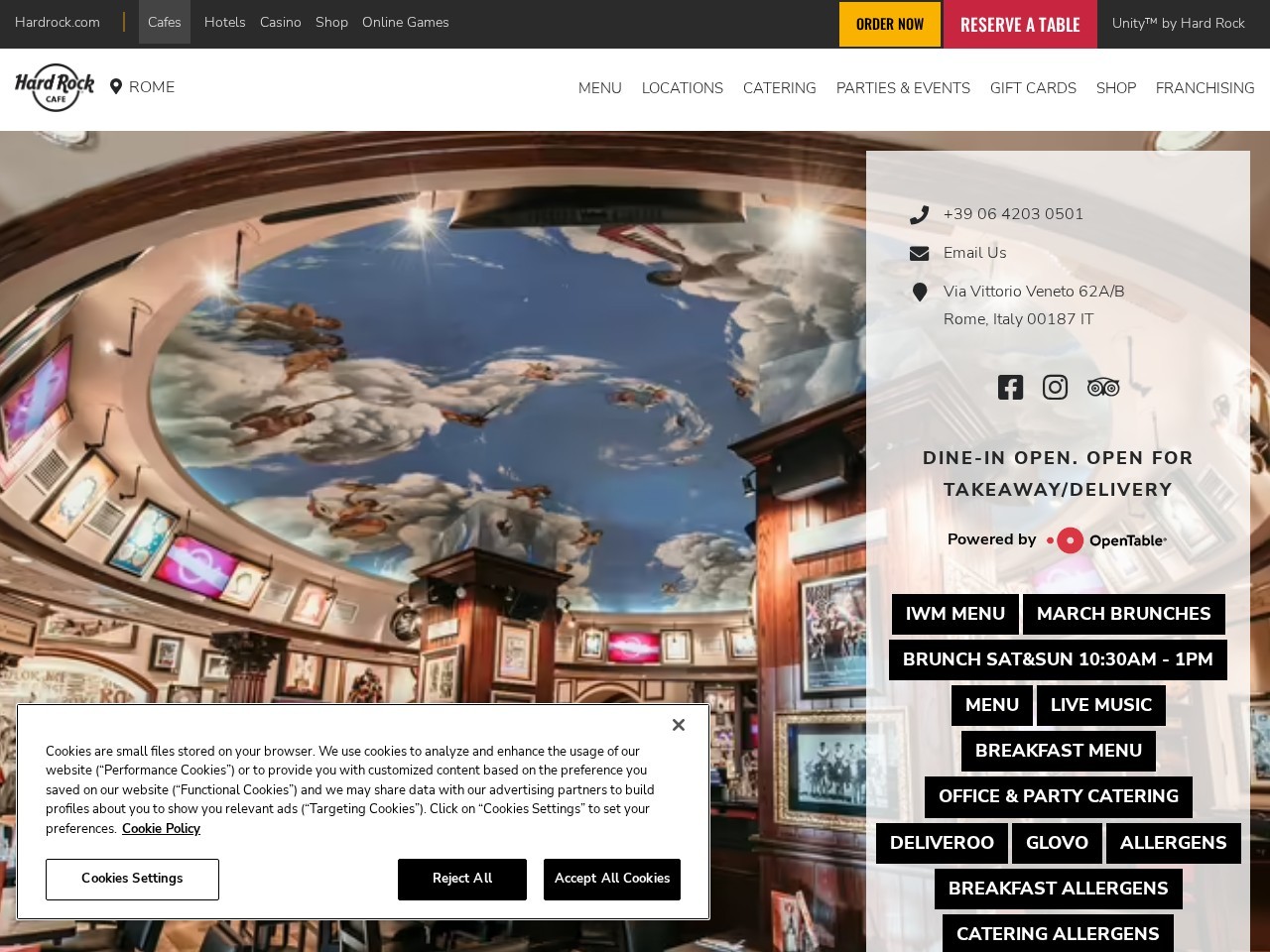Open the CATERING menu item
The height and width of the screenshot is (952, 1270).
(779, 88)
